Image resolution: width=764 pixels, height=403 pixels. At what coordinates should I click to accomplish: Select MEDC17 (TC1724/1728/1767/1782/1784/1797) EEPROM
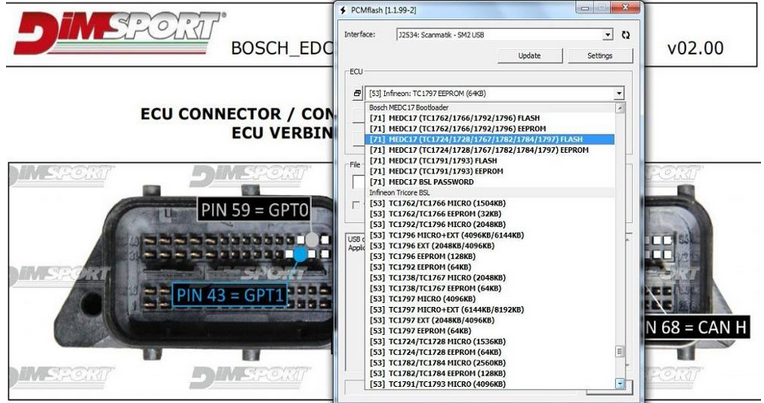pyautogui.click(x=489, y=150)
